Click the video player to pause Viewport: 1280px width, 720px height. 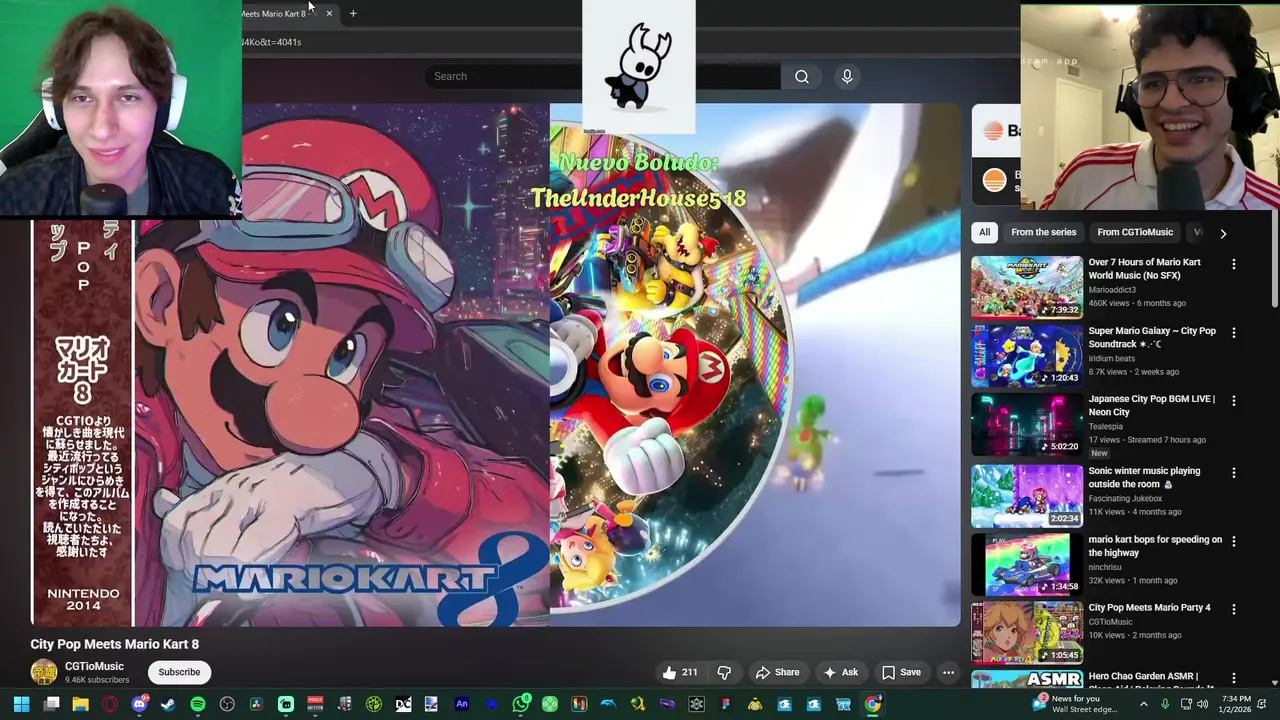click(495, 365)
